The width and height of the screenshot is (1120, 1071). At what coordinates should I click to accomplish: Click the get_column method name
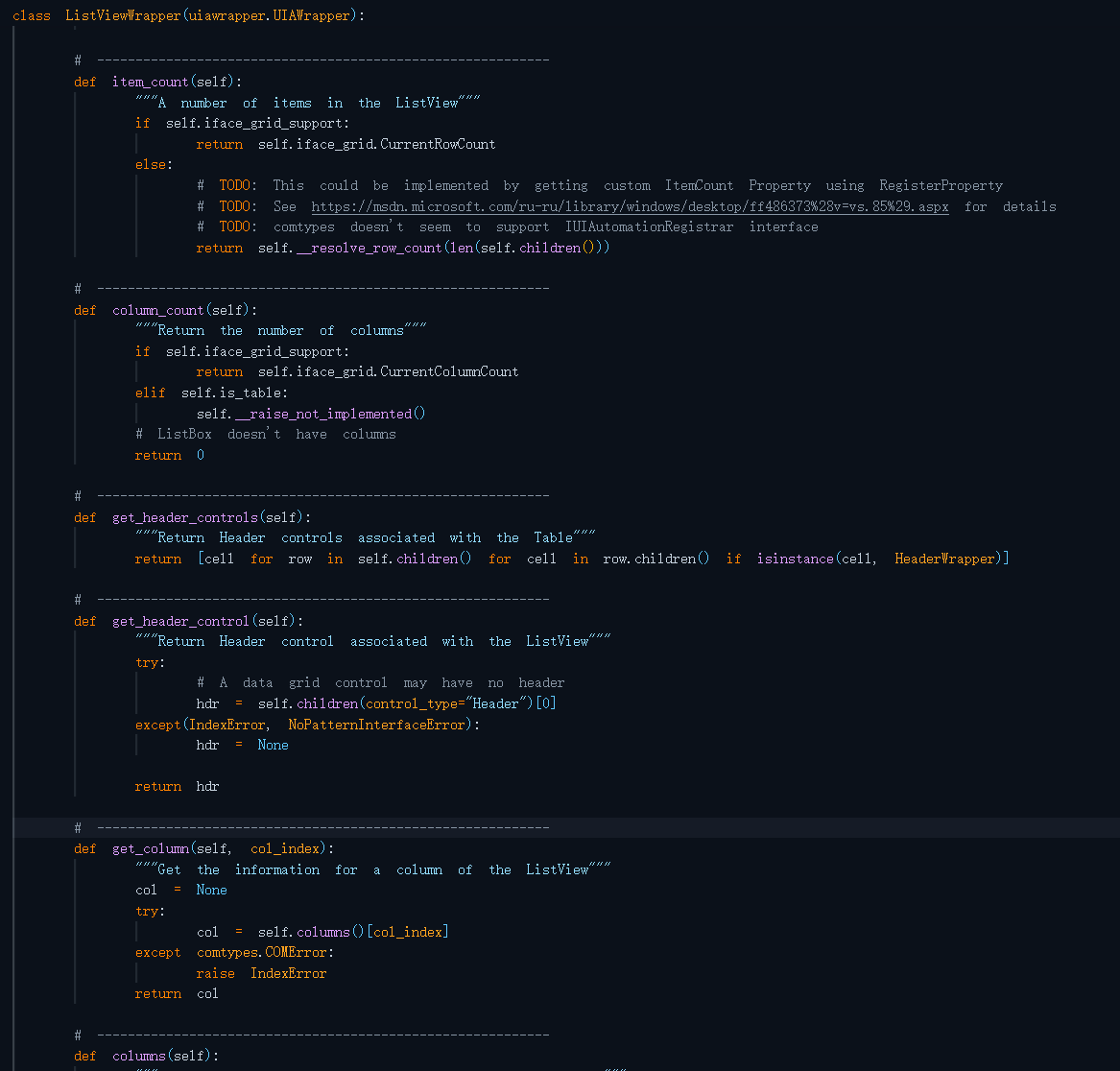[x=151, y=848]
